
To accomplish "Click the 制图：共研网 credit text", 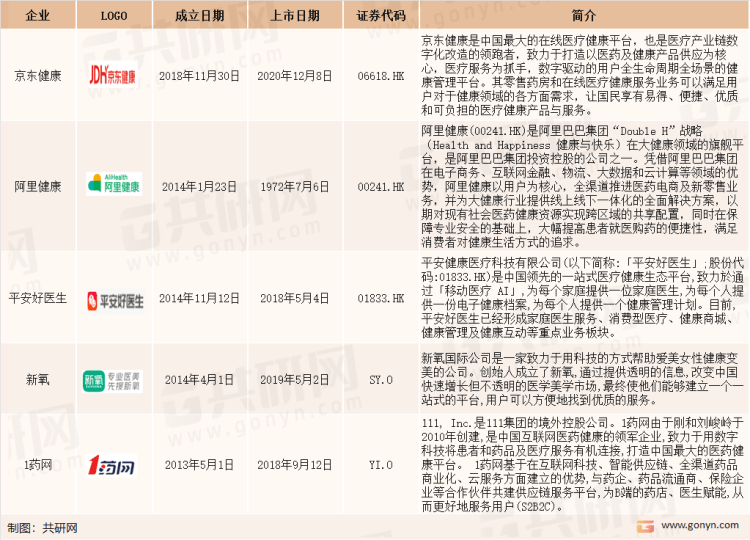I will coord(42,528).
